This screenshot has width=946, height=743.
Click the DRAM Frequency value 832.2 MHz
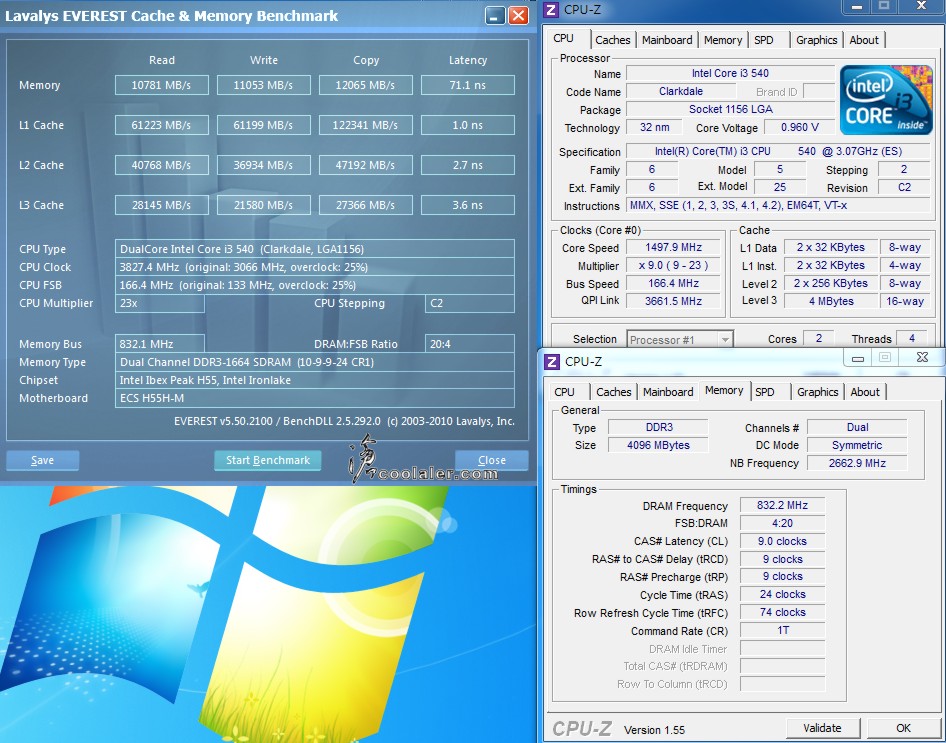pyautogui.click(x=782, y=505)
